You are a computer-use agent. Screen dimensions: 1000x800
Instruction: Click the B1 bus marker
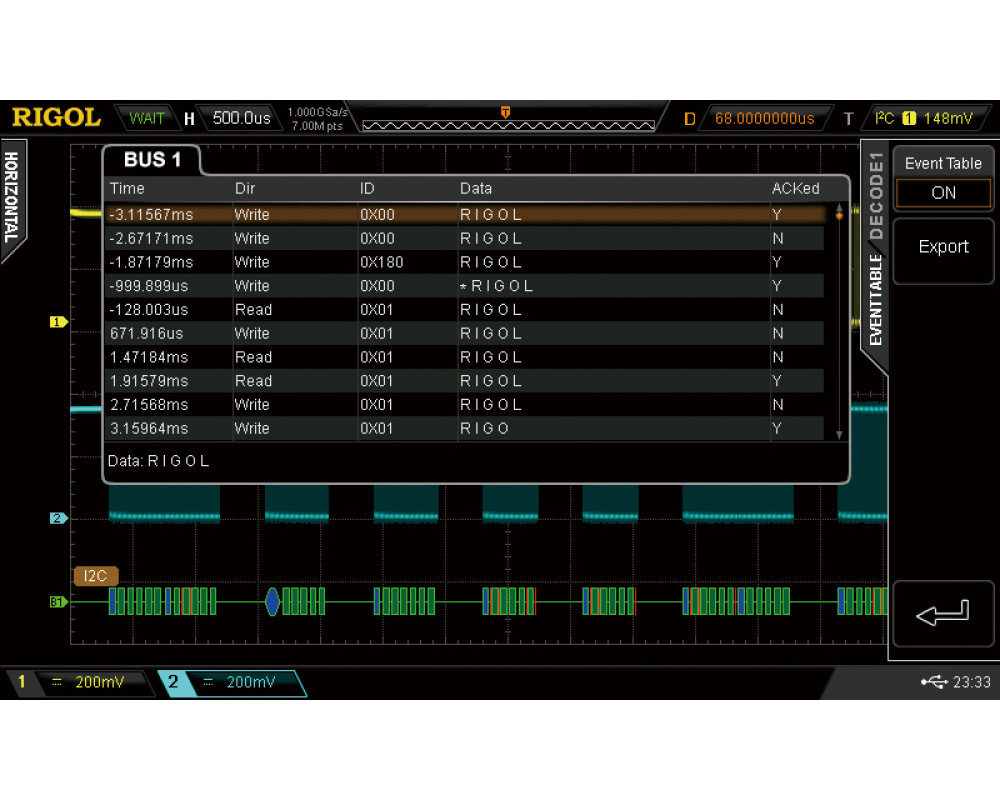click(x=58, y=602)
